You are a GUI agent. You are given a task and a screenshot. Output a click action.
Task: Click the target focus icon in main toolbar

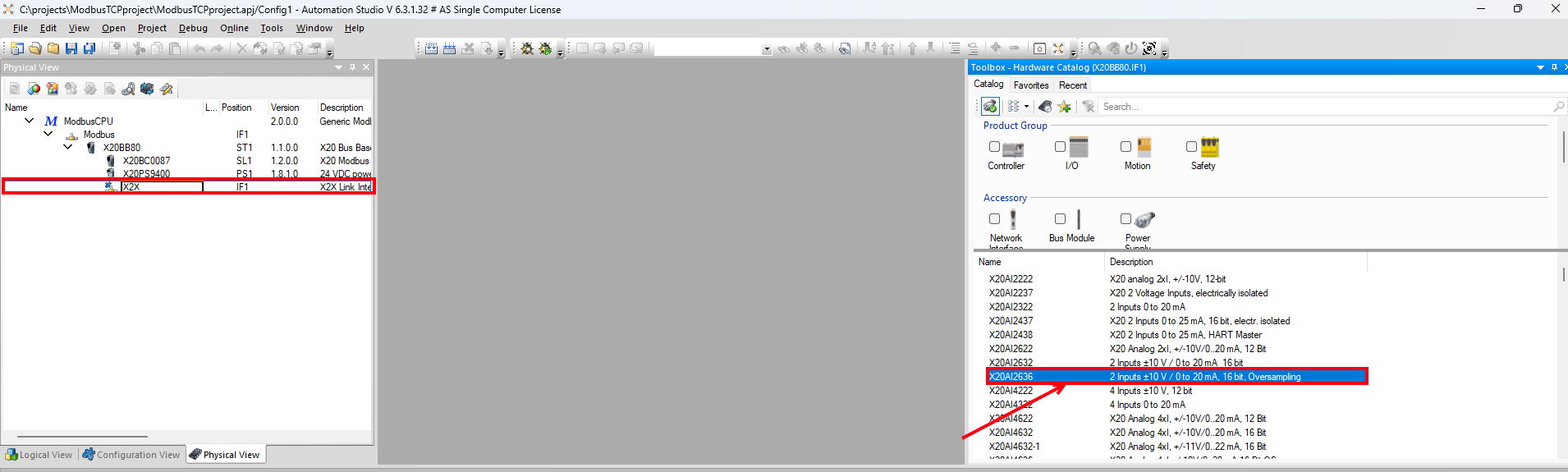click(1149, 48)
